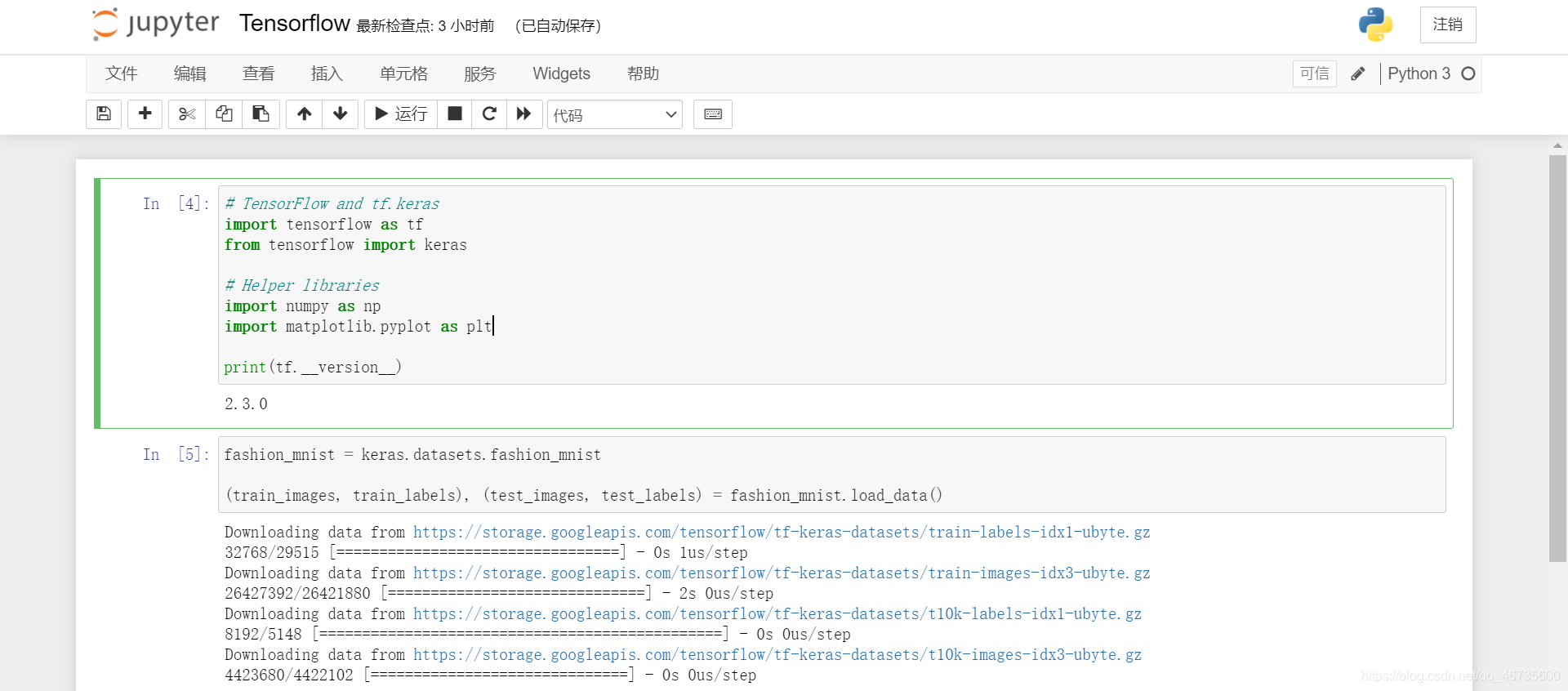The height and width of the screenshot is (691, 1568).
Task: Click inside code cell In [4] editor
Action: [832, 285]
